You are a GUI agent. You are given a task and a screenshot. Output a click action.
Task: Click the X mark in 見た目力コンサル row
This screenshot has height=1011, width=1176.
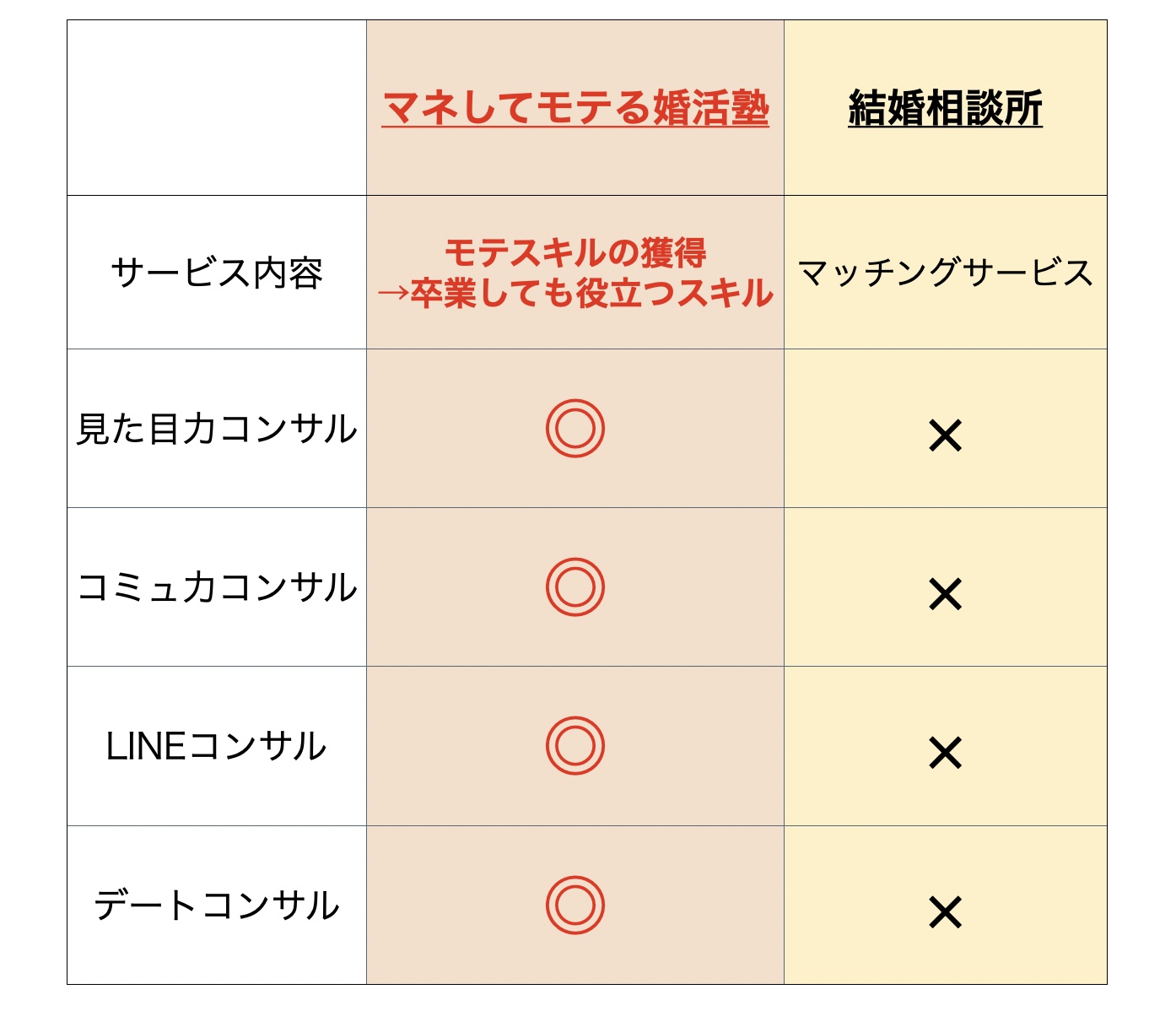945,435
